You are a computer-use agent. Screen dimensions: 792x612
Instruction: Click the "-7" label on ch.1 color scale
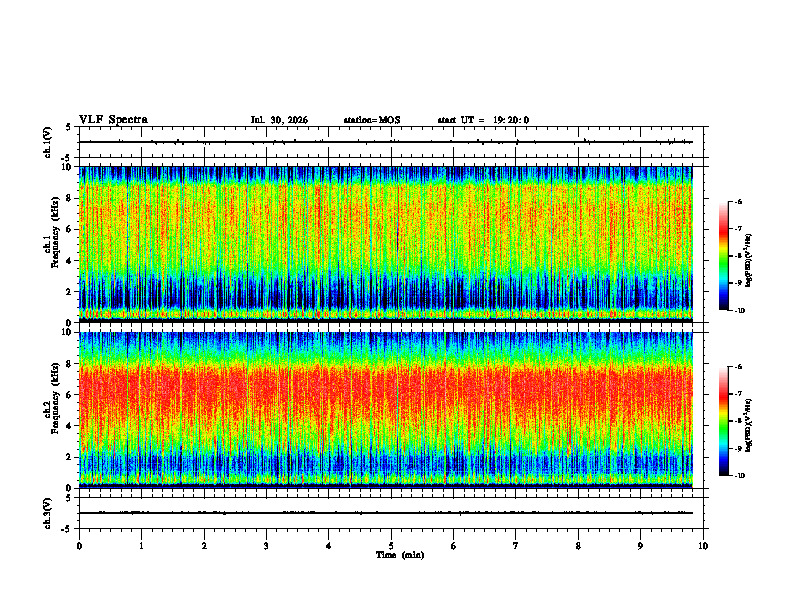point(737,229)
